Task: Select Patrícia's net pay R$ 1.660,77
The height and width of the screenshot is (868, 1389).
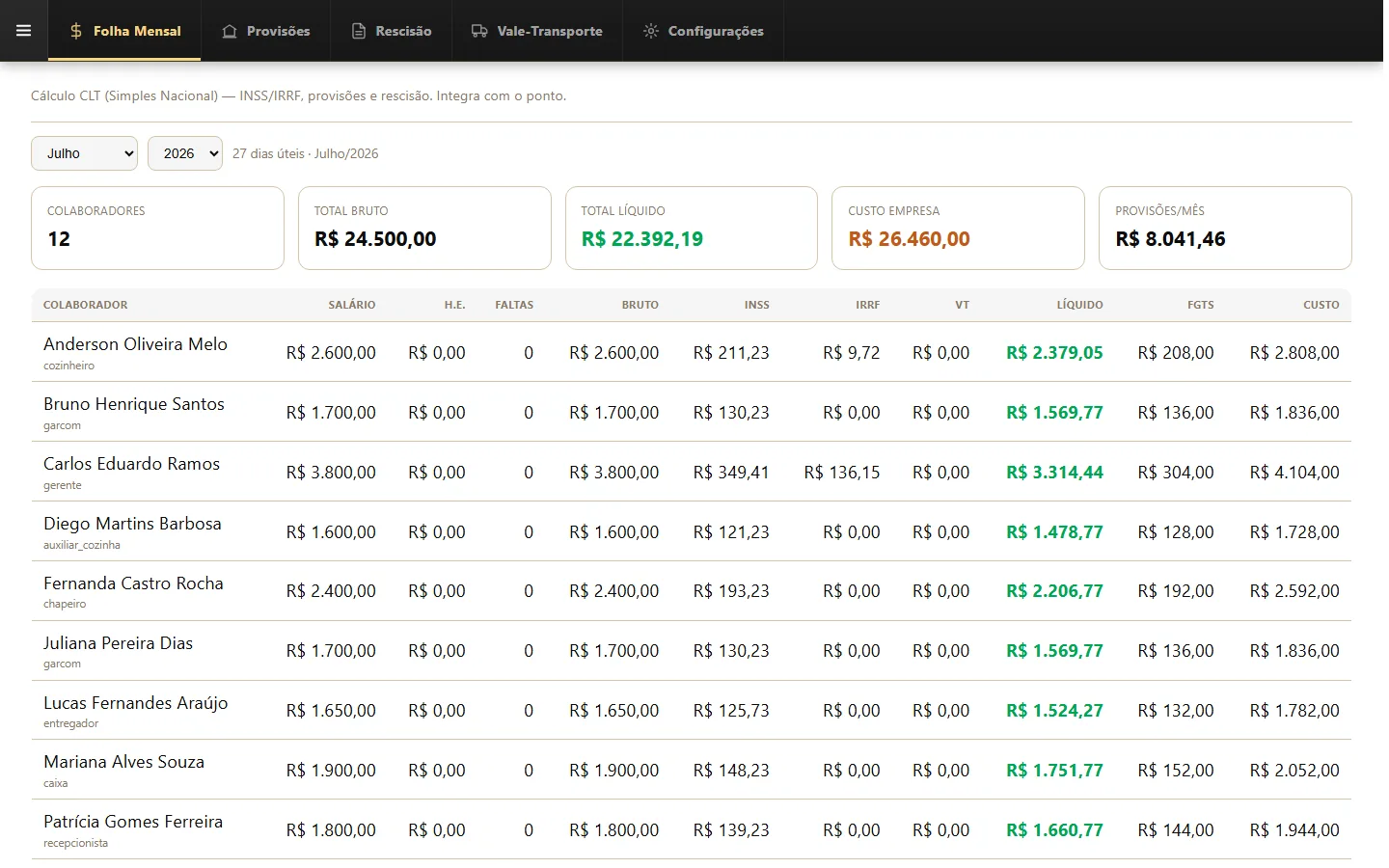Action: [x=1054, y=830]
